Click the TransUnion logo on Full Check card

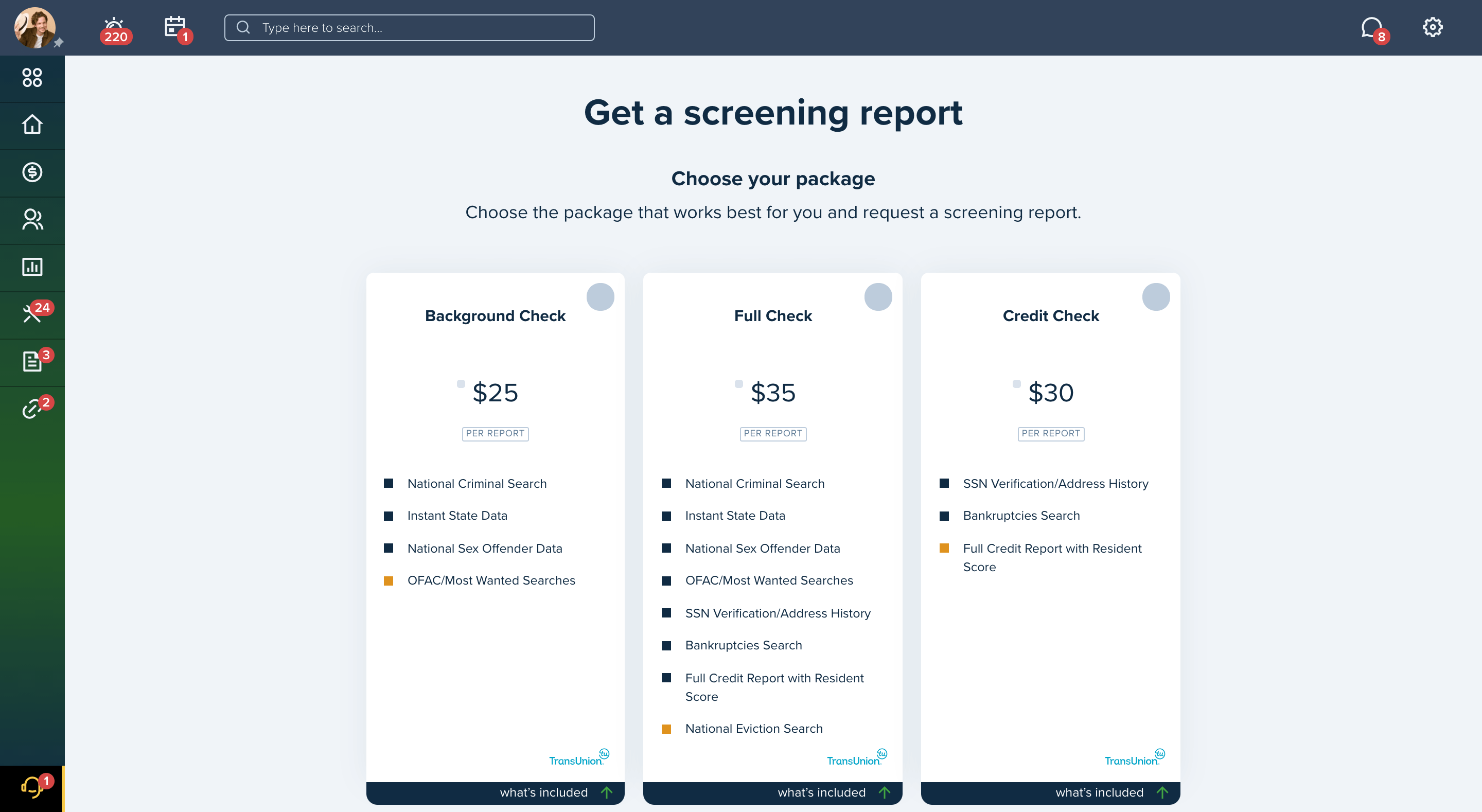pos(857,758)
